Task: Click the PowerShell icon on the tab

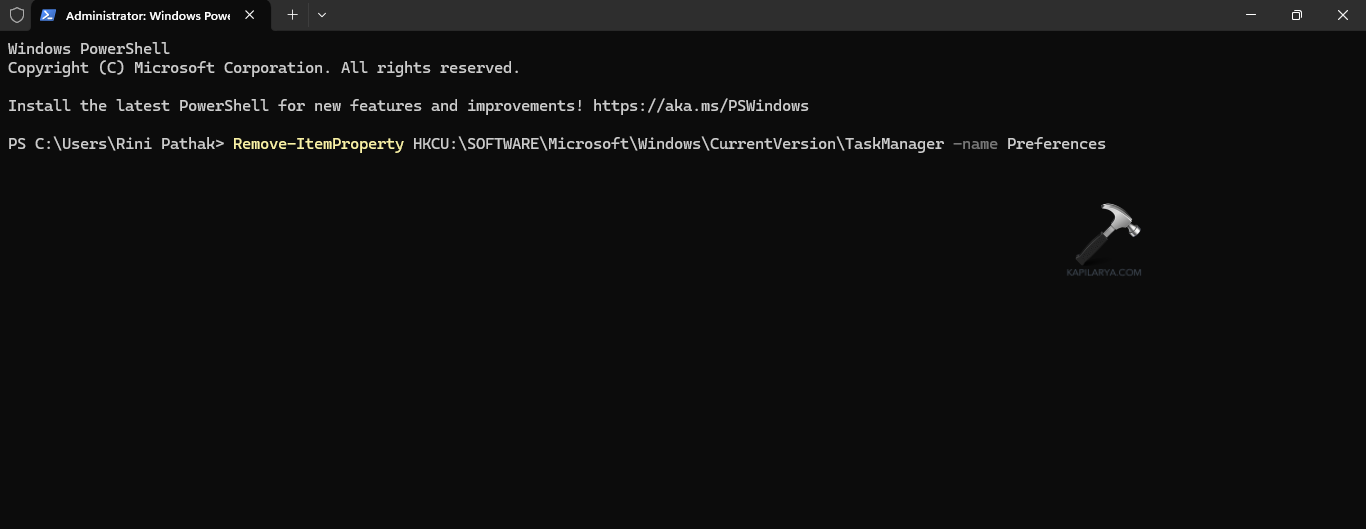Action: pos(48,15)
